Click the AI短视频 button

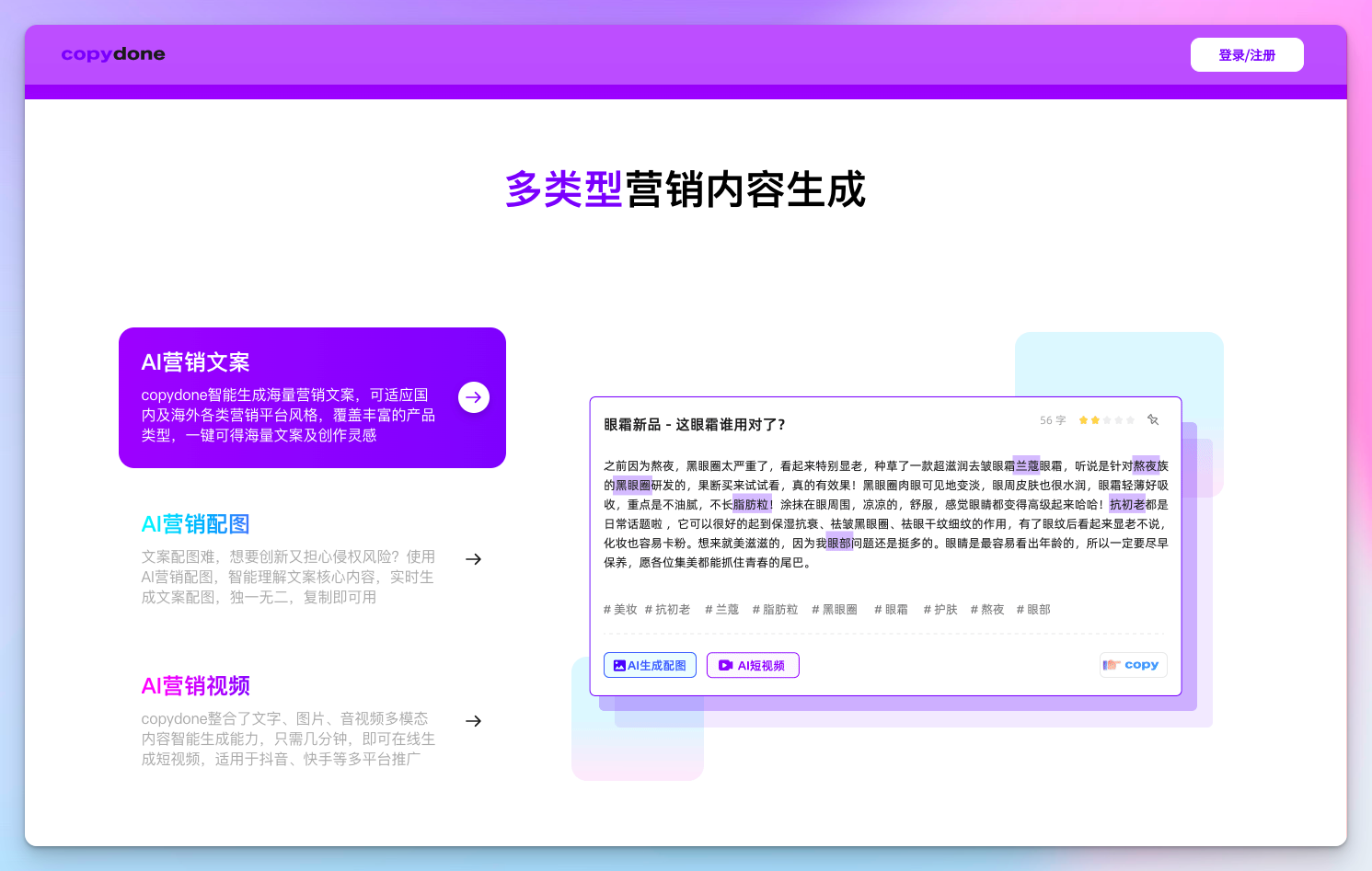[753, 664]
